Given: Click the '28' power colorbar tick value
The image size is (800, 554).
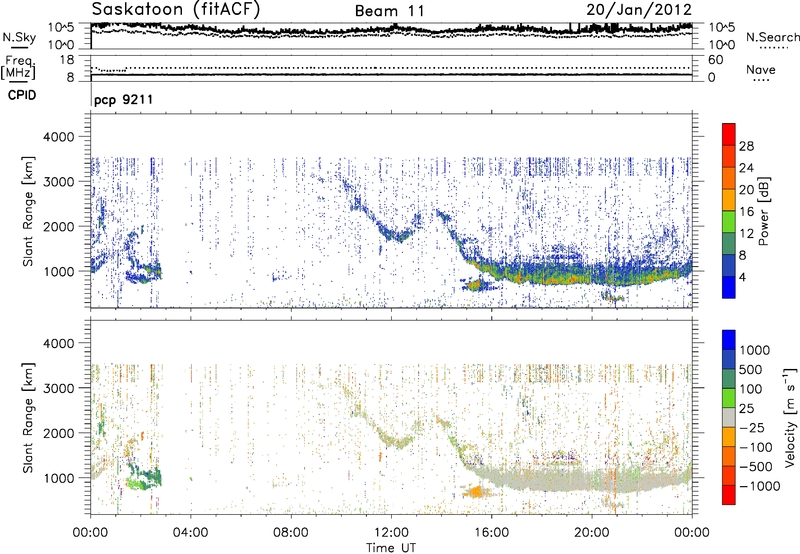Looking at the screenshot, I should click(x=746, y=146).
